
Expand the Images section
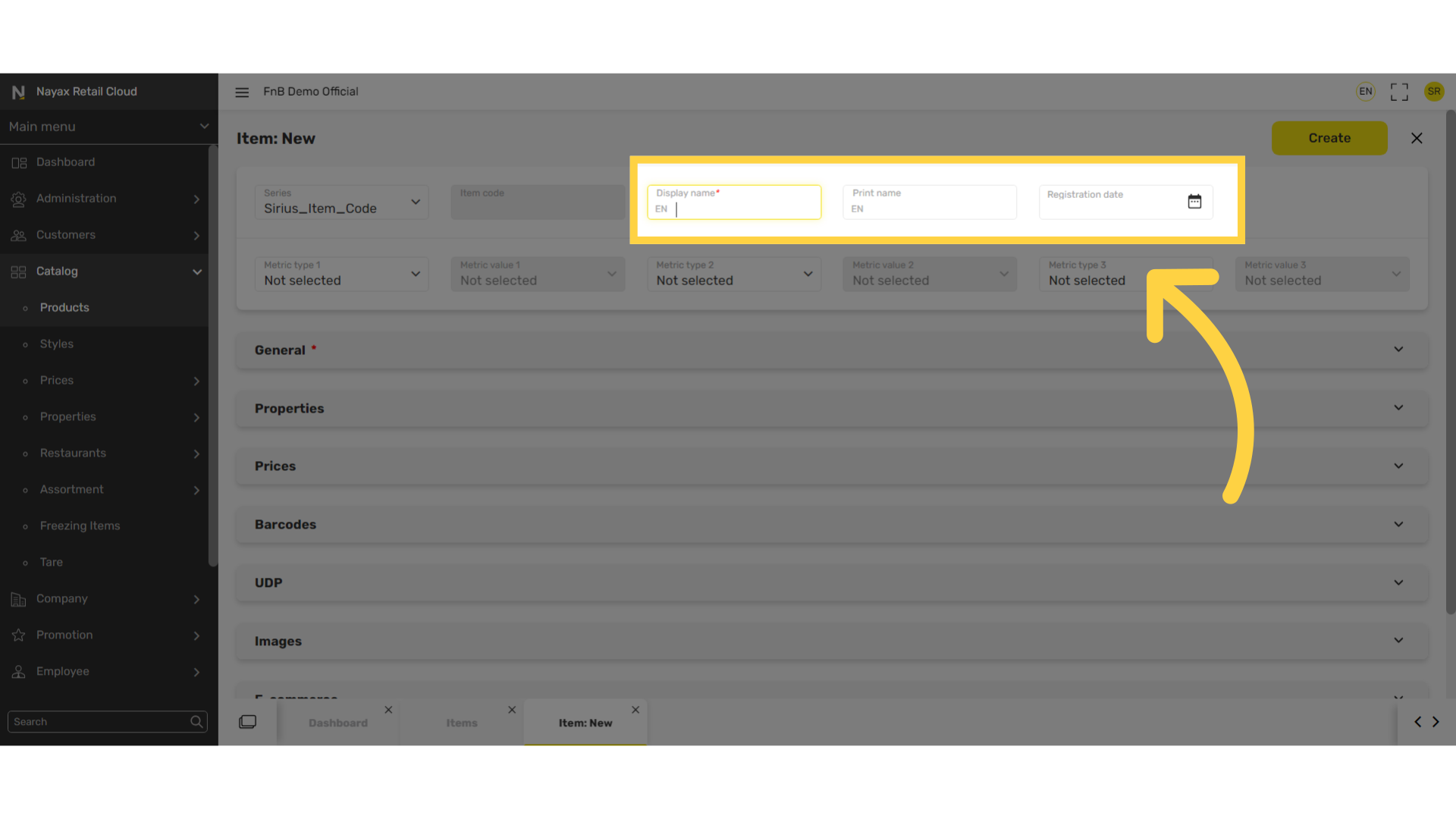point(832,641)
